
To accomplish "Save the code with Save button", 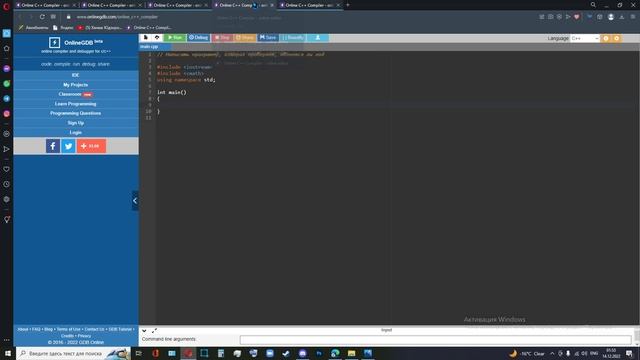I will (x=268, y=38).
